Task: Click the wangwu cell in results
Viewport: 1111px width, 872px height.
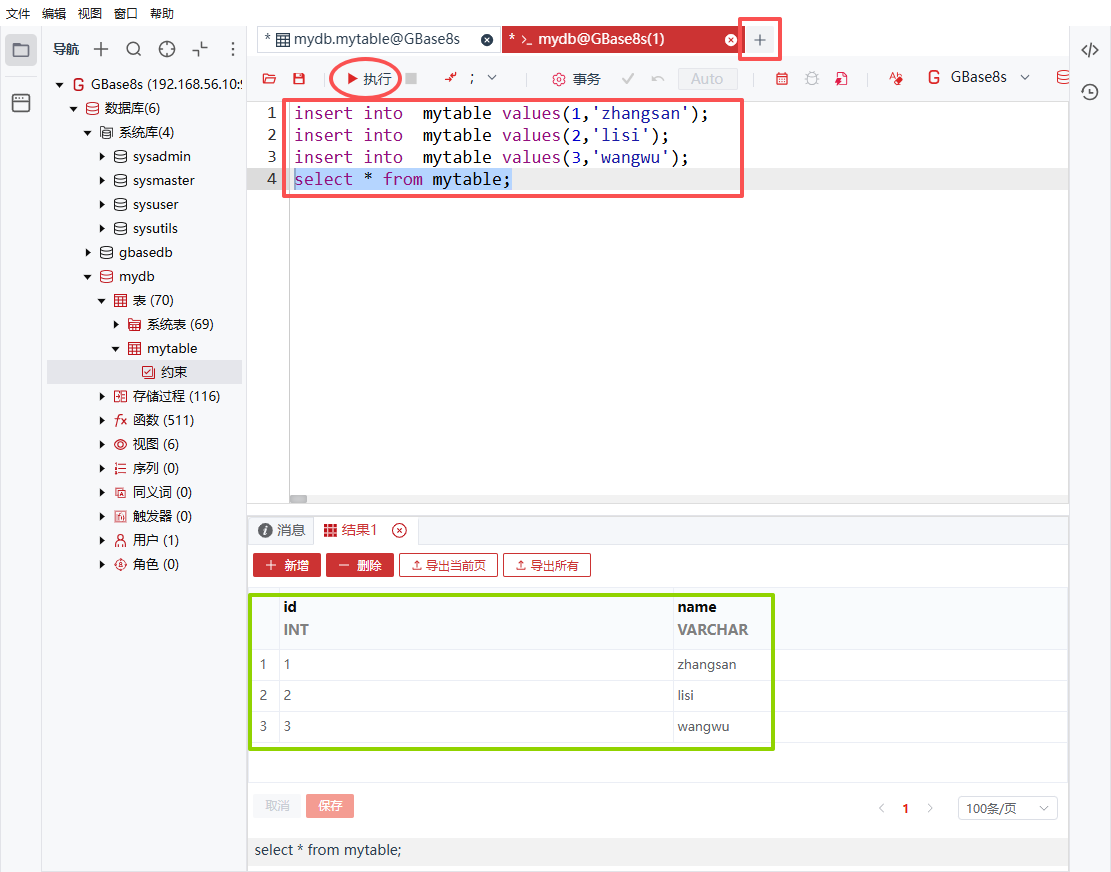Action: [870, 727]
